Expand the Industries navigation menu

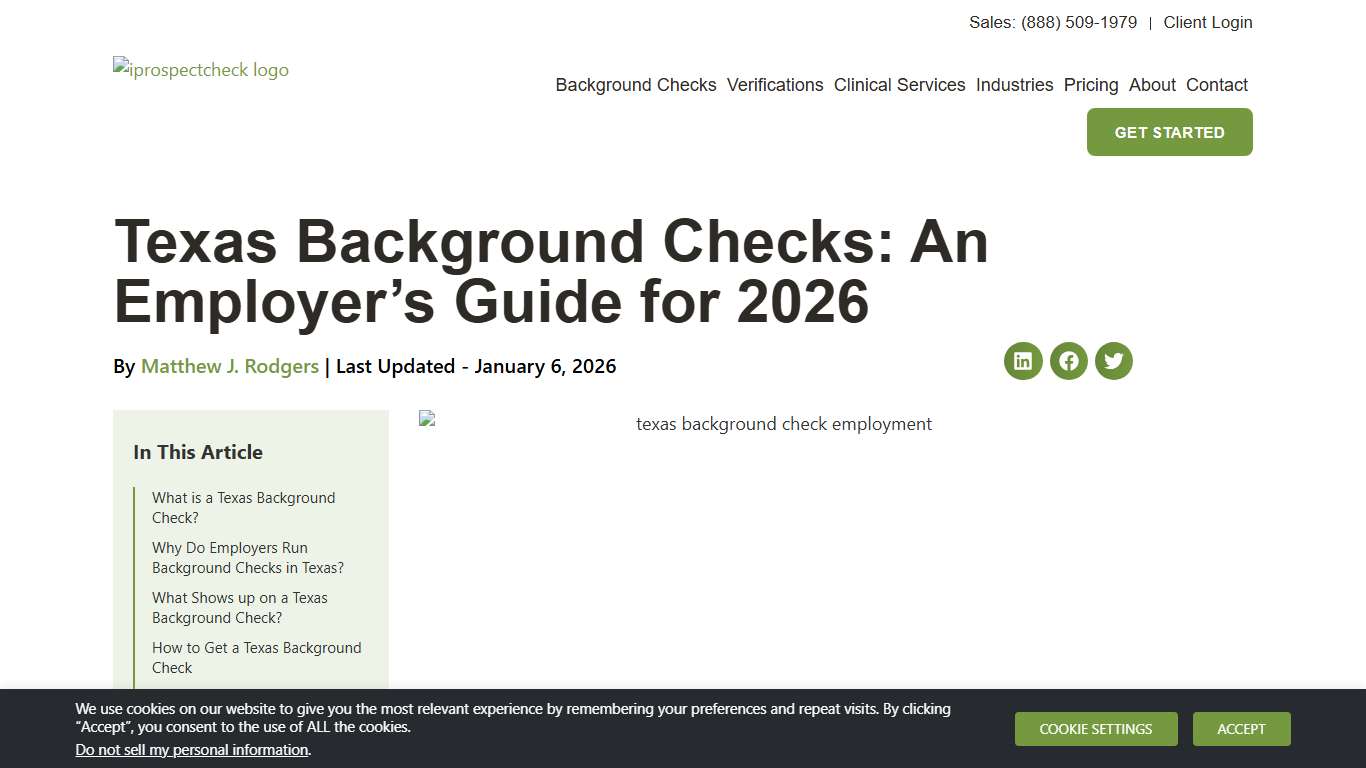(x=1014, y=85)
